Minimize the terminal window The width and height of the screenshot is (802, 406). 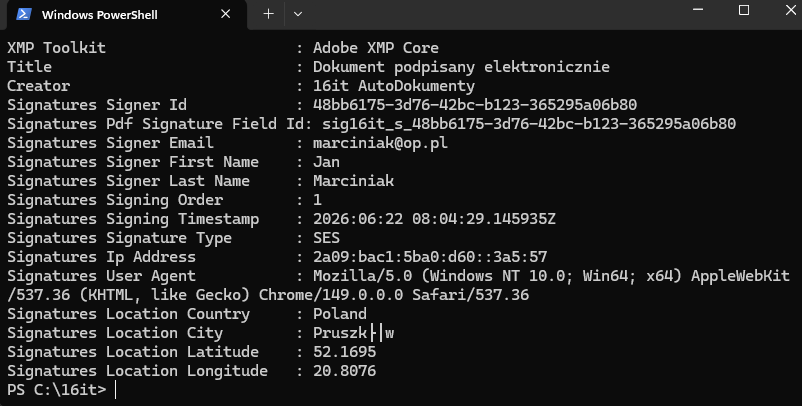[x=699, y=10]
